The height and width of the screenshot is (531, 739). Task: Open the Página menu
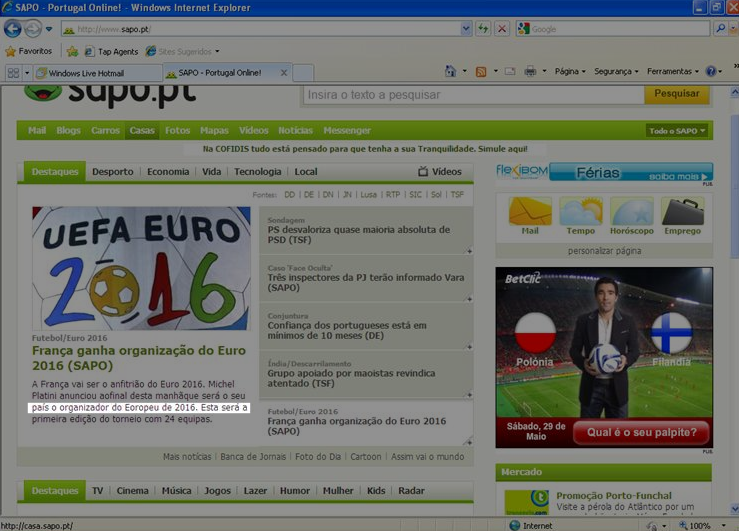click(570, 71)
